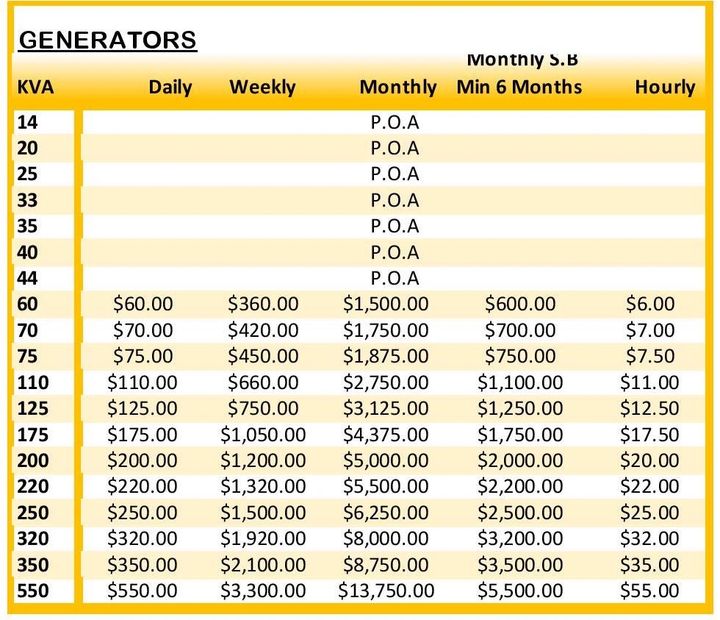Viewport: 720px width, 620px height.
Task: Select the $12.50 hourly rate cell
Action: 650,408
